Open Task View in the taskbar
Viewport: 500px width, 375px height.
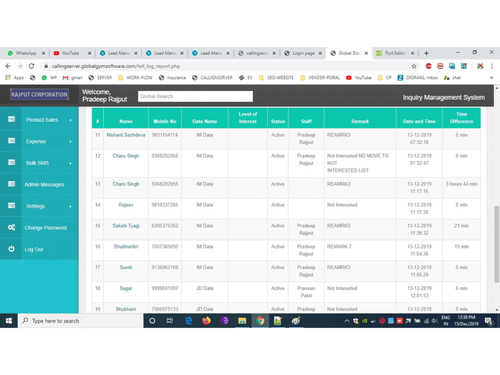170,321
